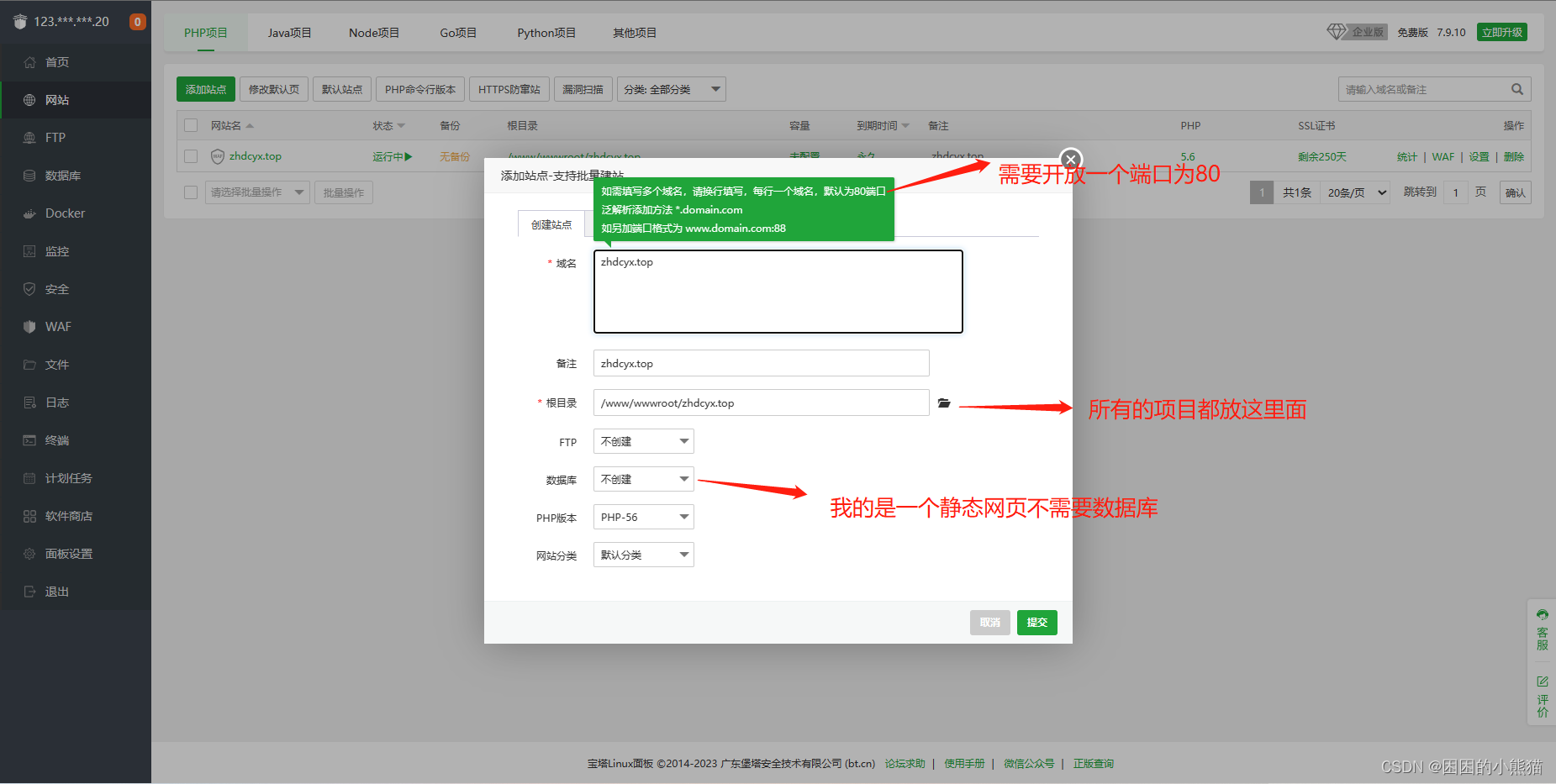Open the 监控 monitor icon
Image resolution: width=1556 pixels, height=784 pixels.
point(29,251)
